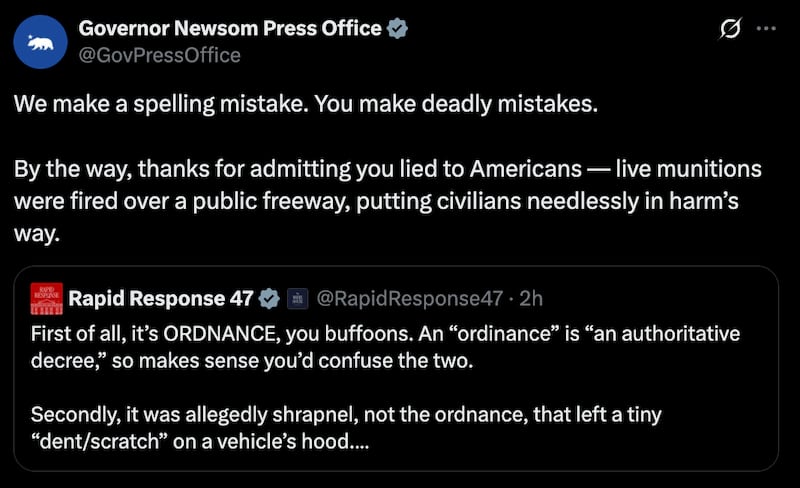Click the @RapidResponse47 handle

(x=409, y=297)
